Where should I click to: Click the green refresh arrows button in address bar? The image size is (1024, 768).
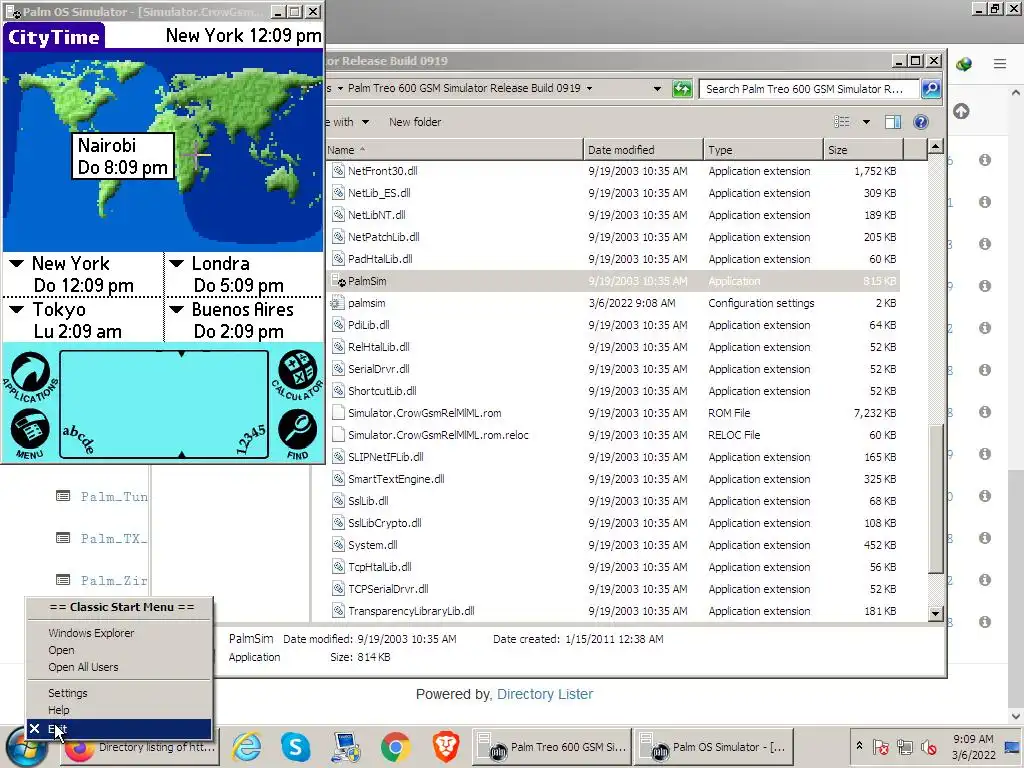[682, 88]
